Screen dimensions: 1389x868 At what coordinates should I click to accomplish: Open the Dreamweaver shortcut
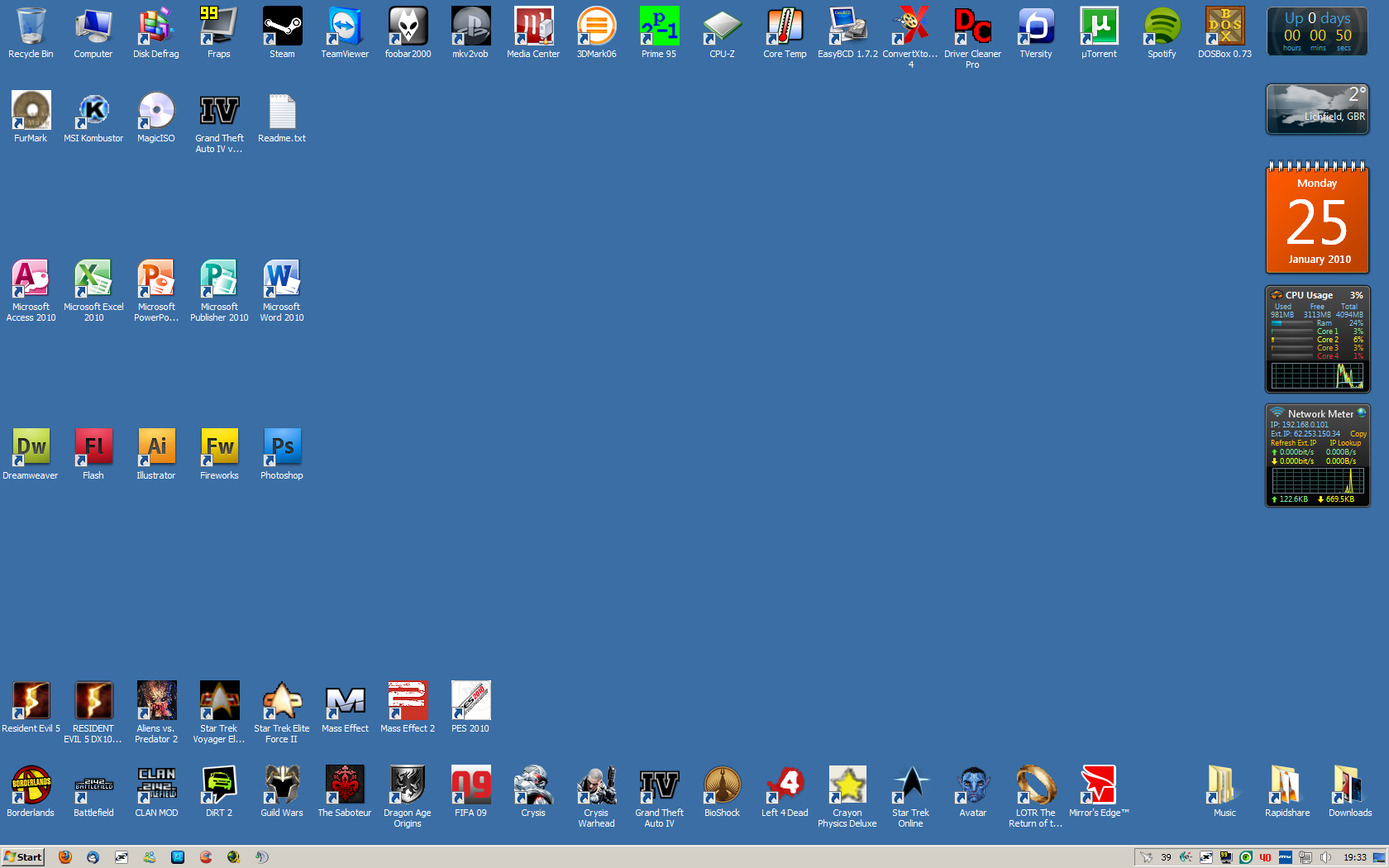coord(31,448)
